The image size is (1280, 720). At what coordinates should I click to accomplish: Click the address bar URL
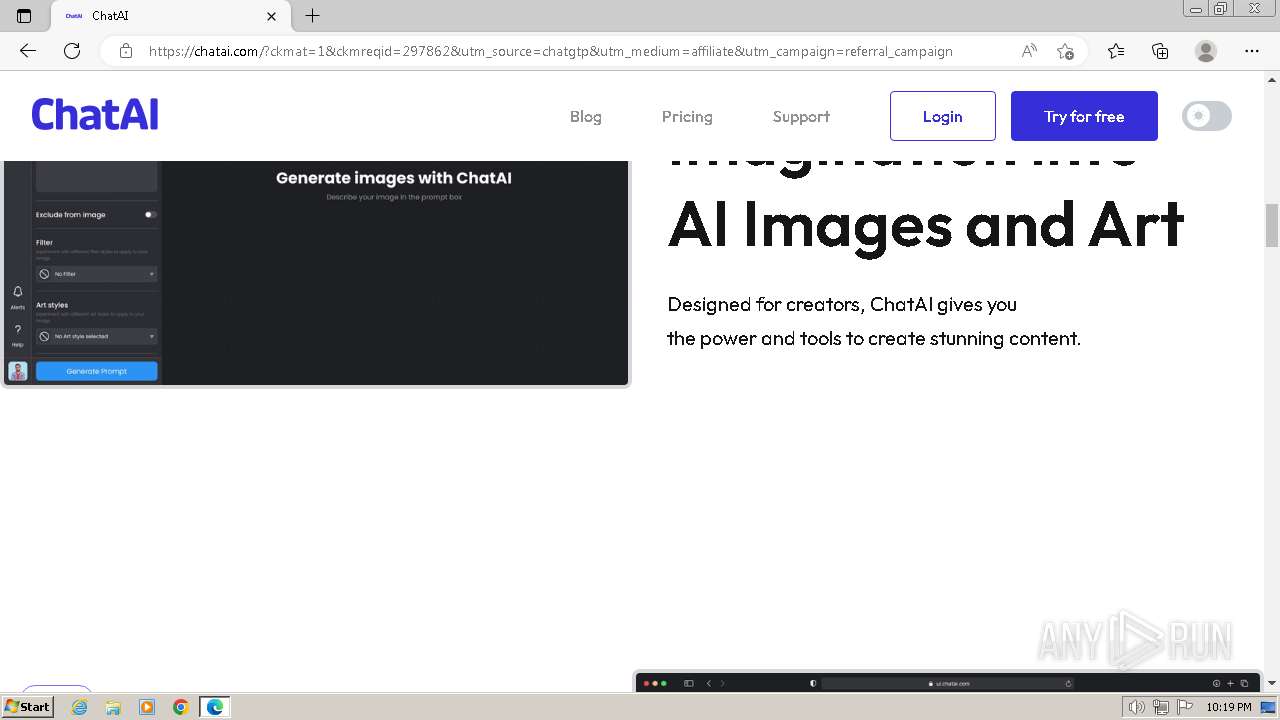pos(550,51)
